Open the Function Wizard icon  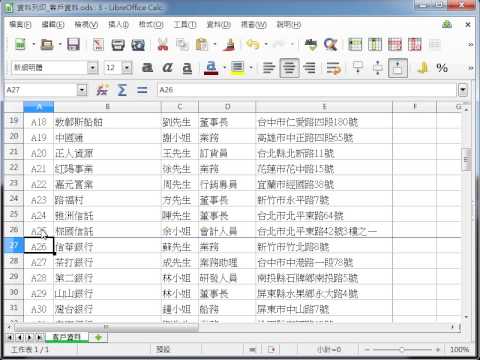click(102, 90)
